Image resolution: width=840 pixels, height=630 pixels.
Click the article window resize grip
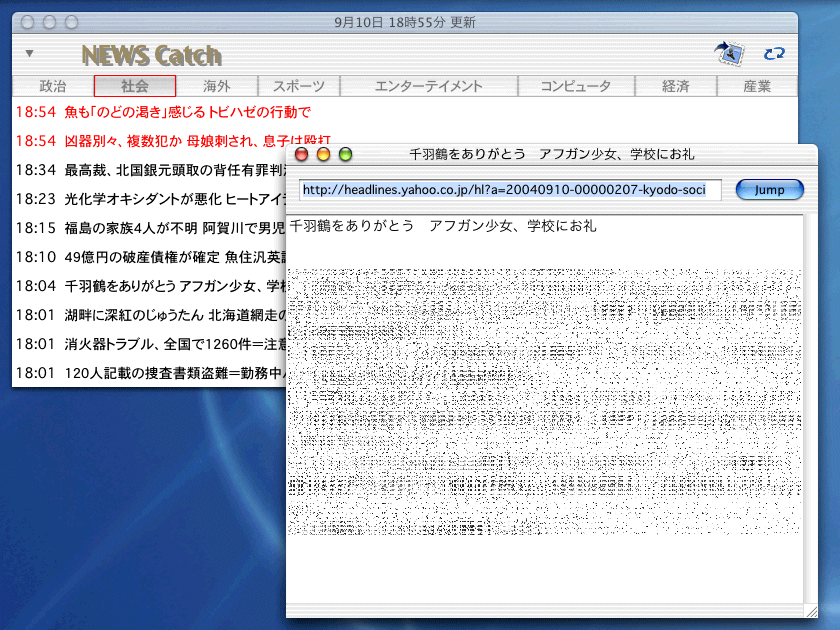[810, 610]
